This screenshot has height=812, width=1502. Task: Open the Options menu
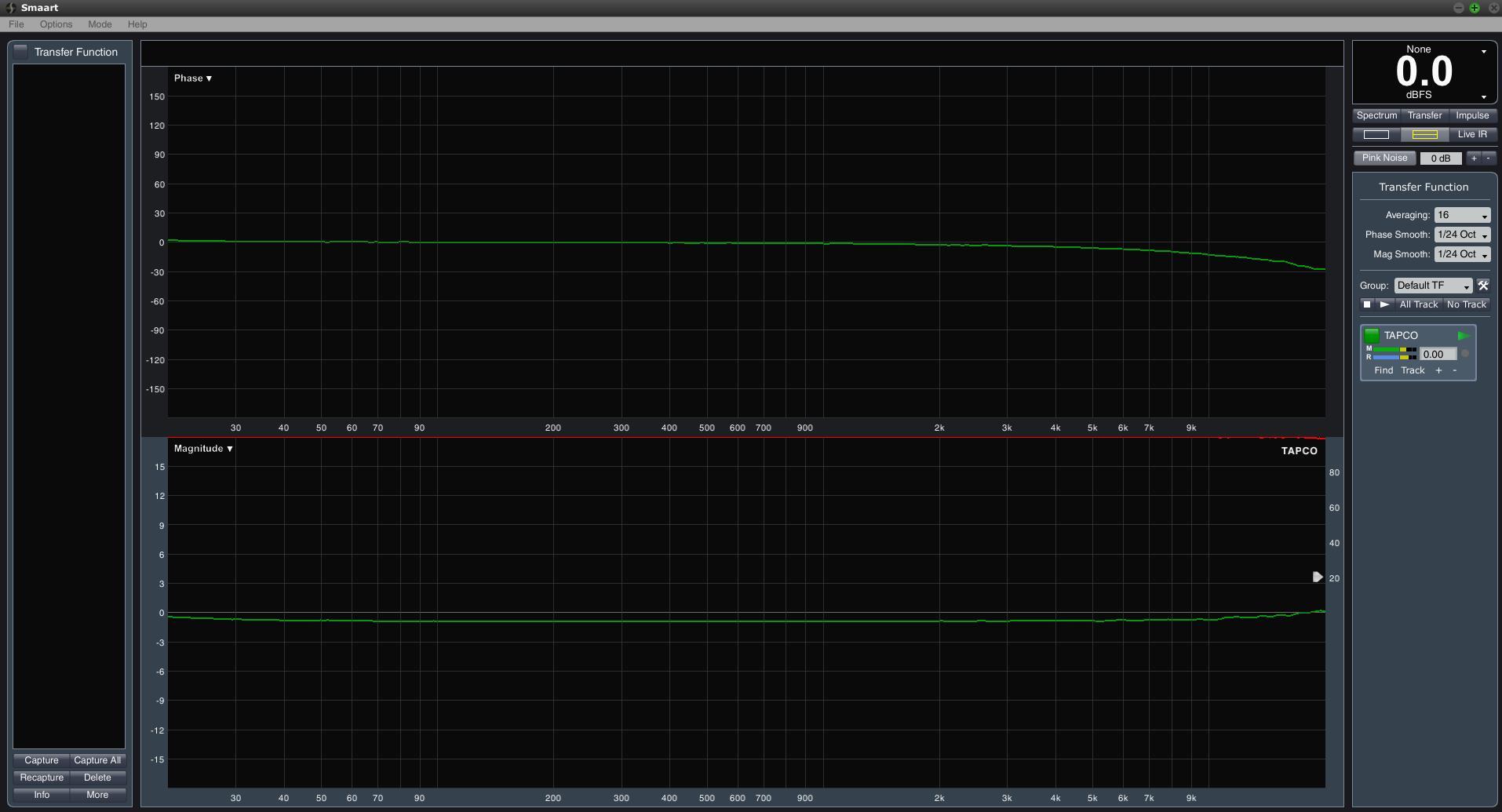(56, 24)
